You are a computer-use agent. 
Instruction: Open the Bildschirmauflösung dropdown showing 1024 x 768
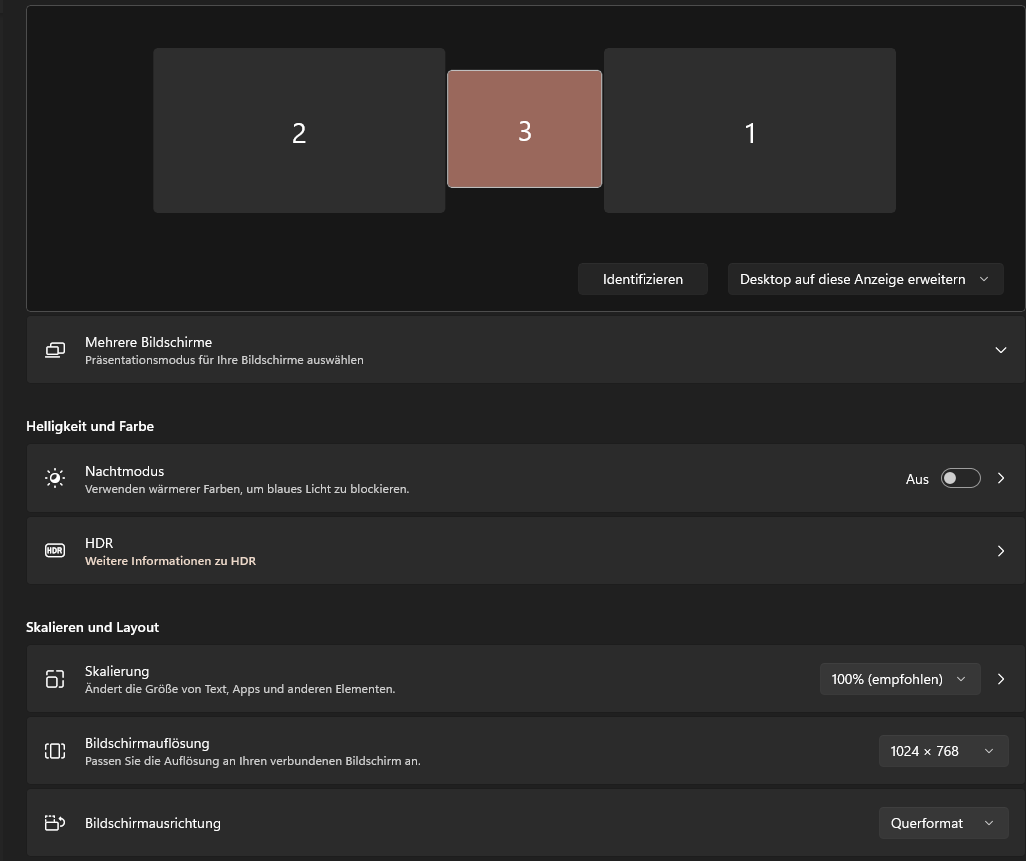(x=942, y=751)
